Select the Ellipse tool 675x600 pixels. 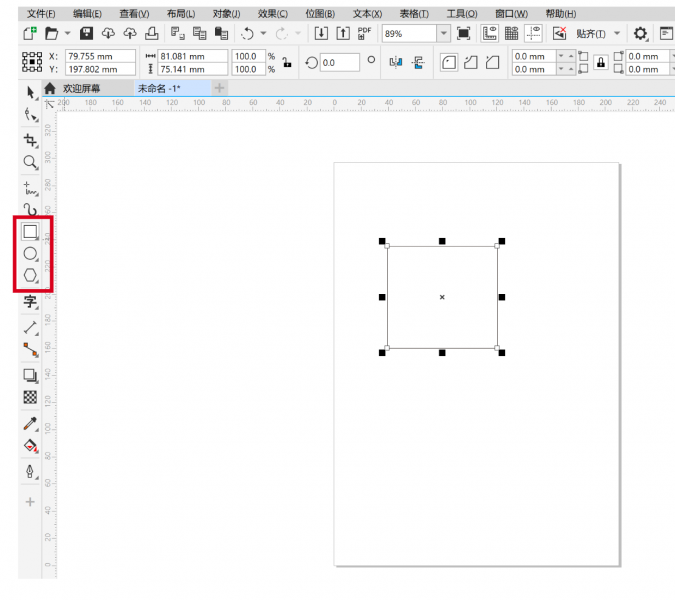click(x=30, y=254)
